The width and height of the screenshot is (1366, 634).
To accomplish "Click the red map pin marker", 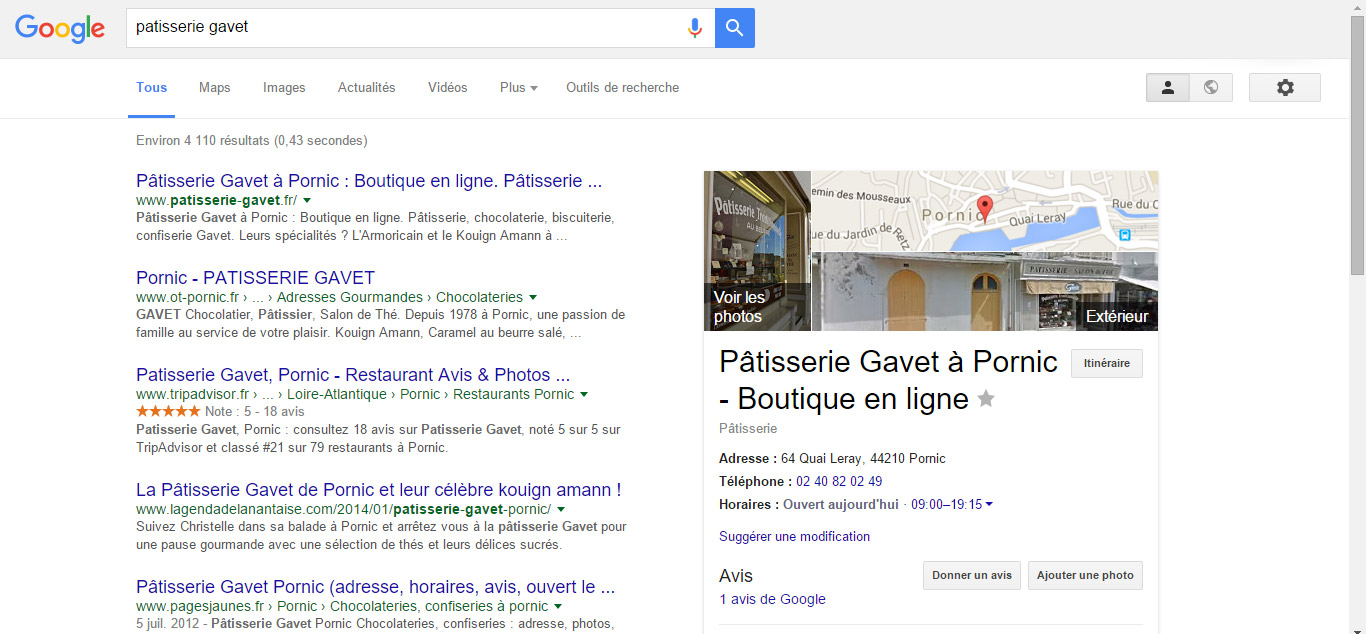I will click(984, 209).
